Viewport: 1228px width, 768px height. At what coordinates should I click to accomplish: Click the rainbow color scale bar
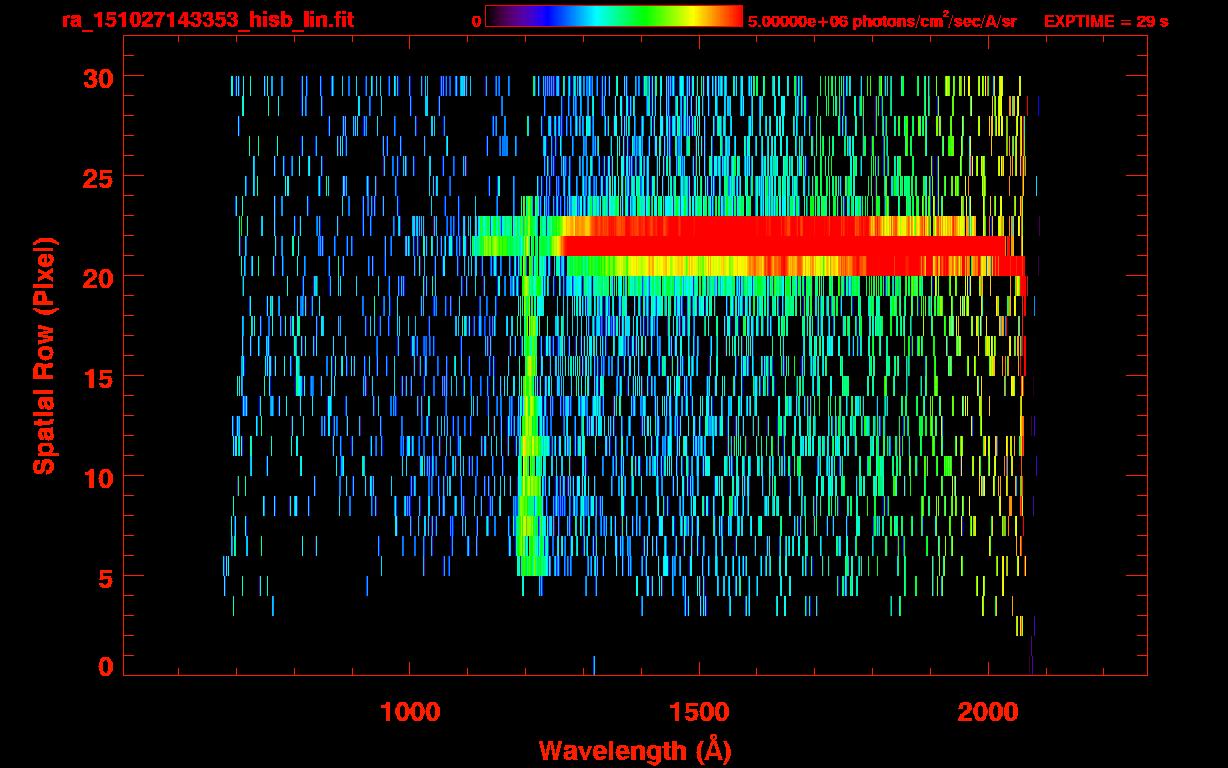click(614, 17)
